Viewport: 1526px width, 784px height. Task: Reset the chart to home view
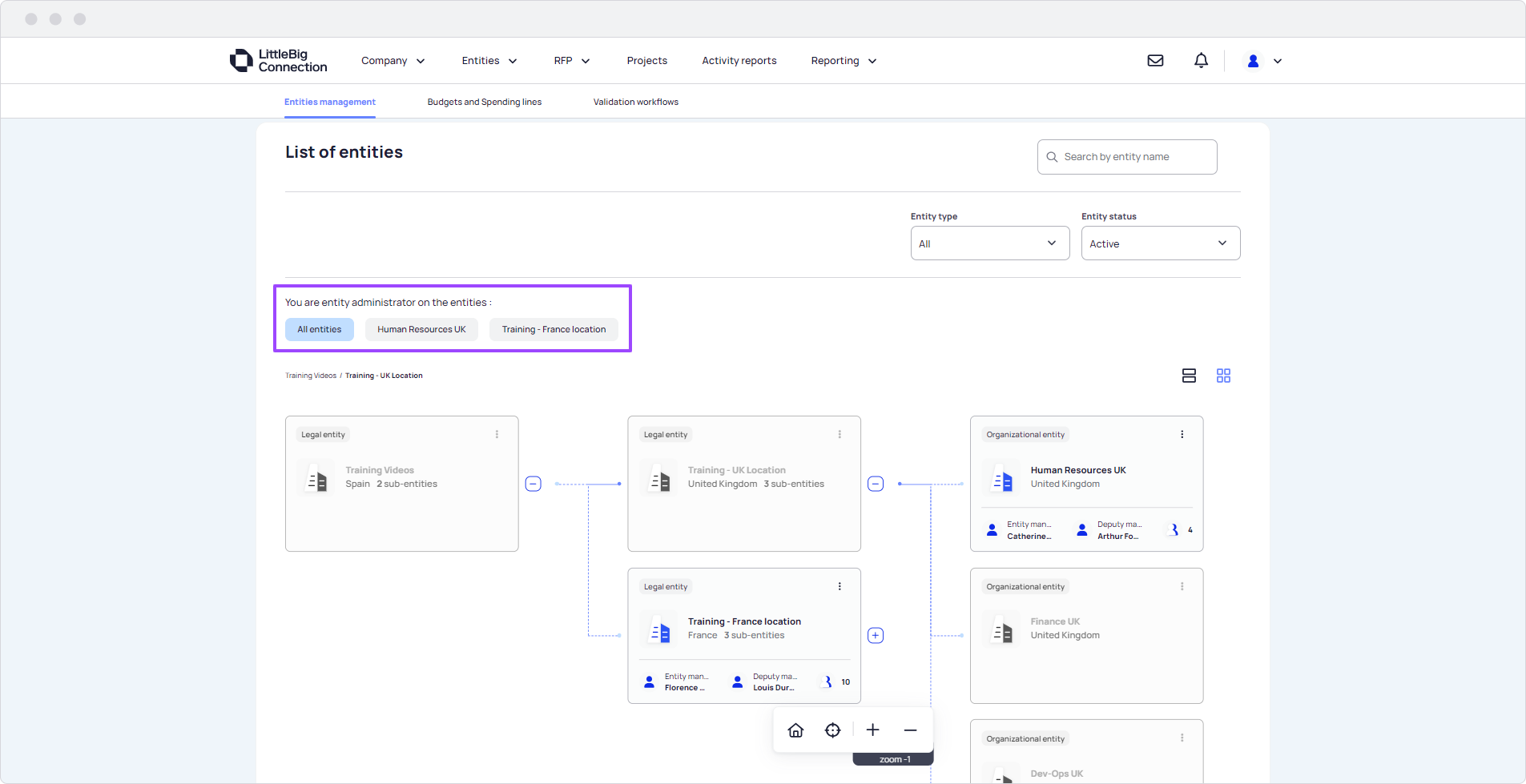click(x=795, y=730)
